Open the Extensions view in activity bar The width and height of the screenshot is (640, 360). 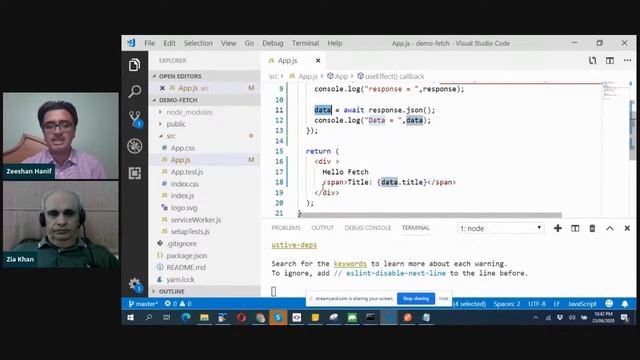(135, 173)
